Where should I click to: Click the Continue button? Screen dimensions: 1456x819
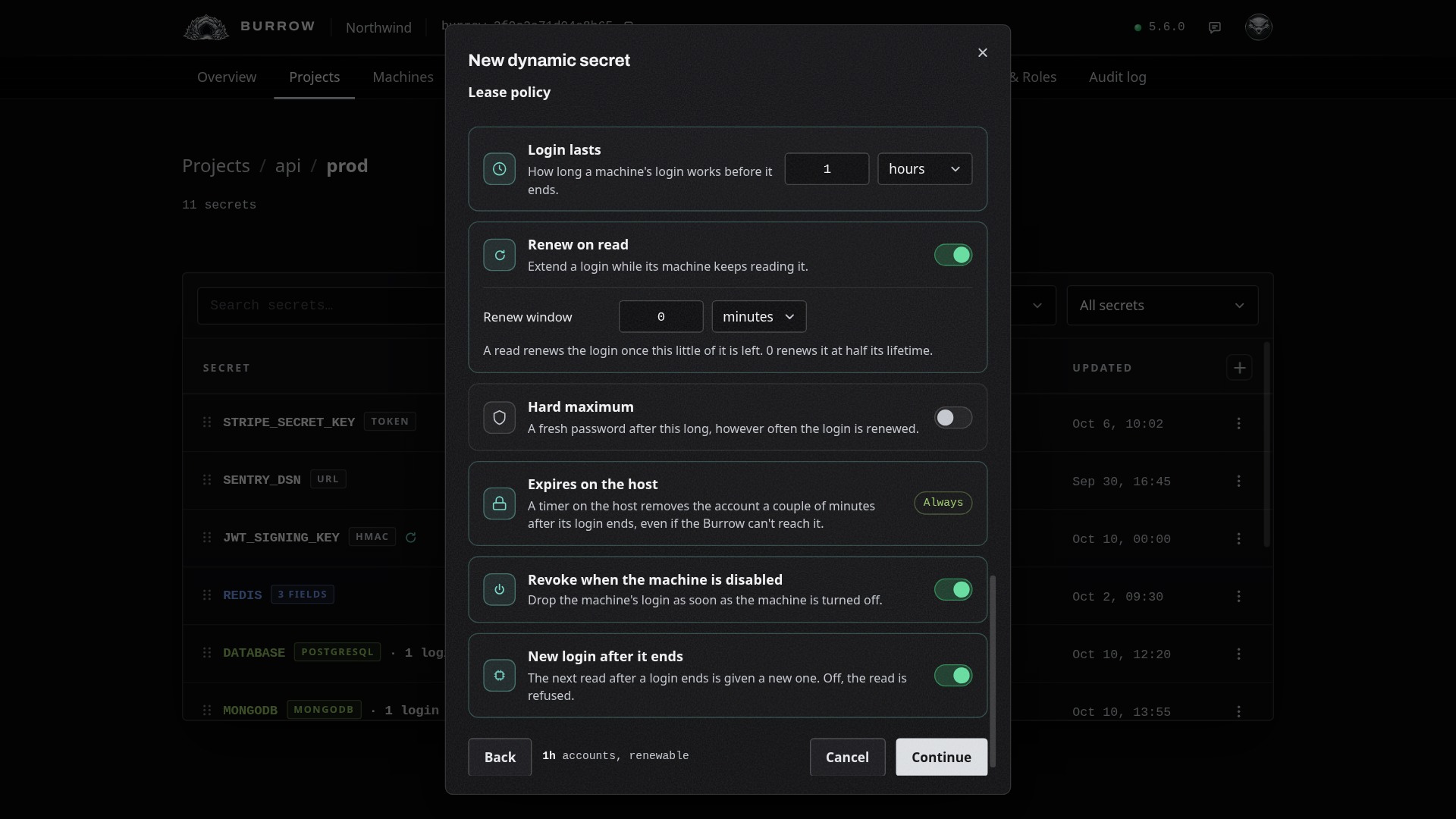941,757
